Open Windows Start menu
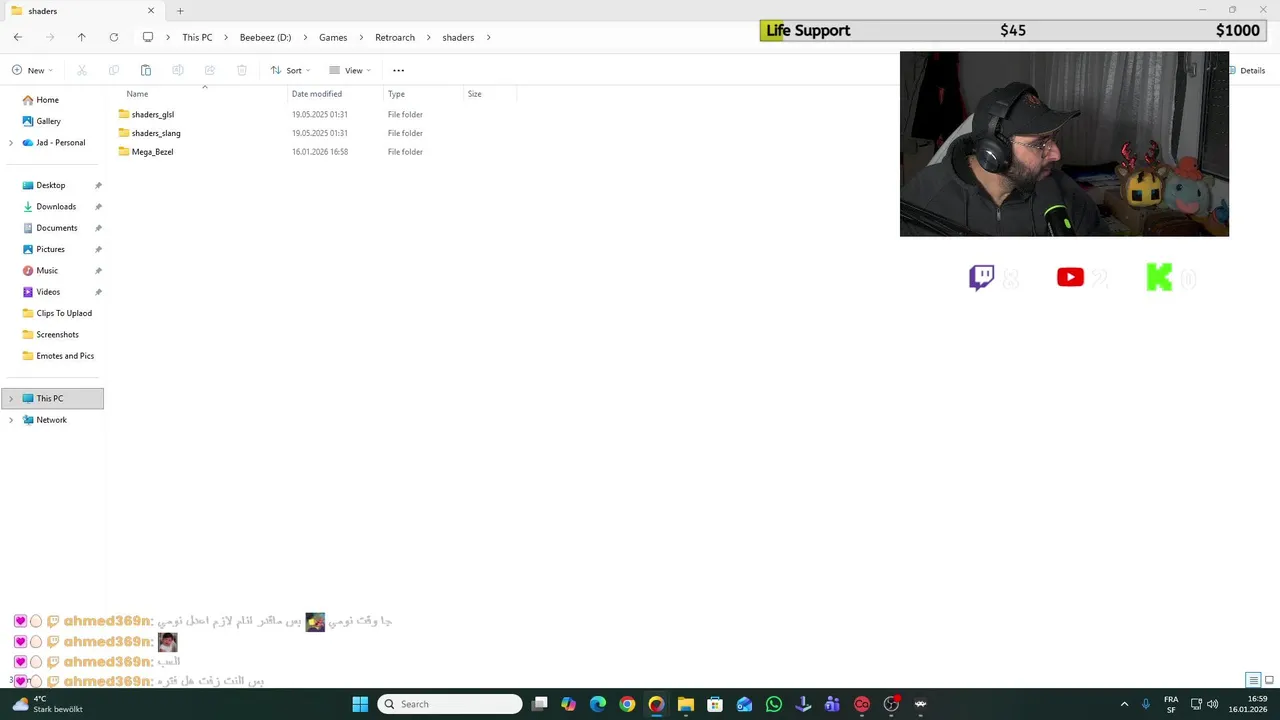The image size is (1280, 720). click(360, 704)
